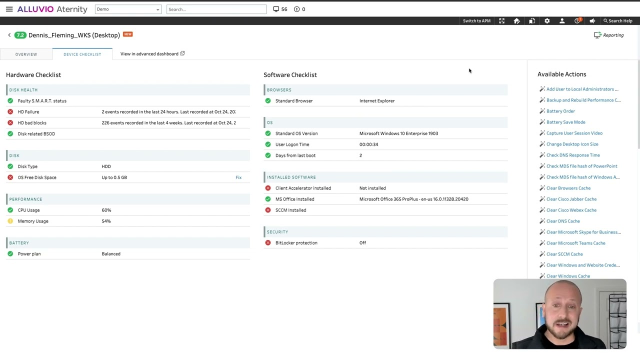The image size is (640, 360).
Task: Run Clear Cisco Jabber Cache action
Action: [x=571, y=199]
